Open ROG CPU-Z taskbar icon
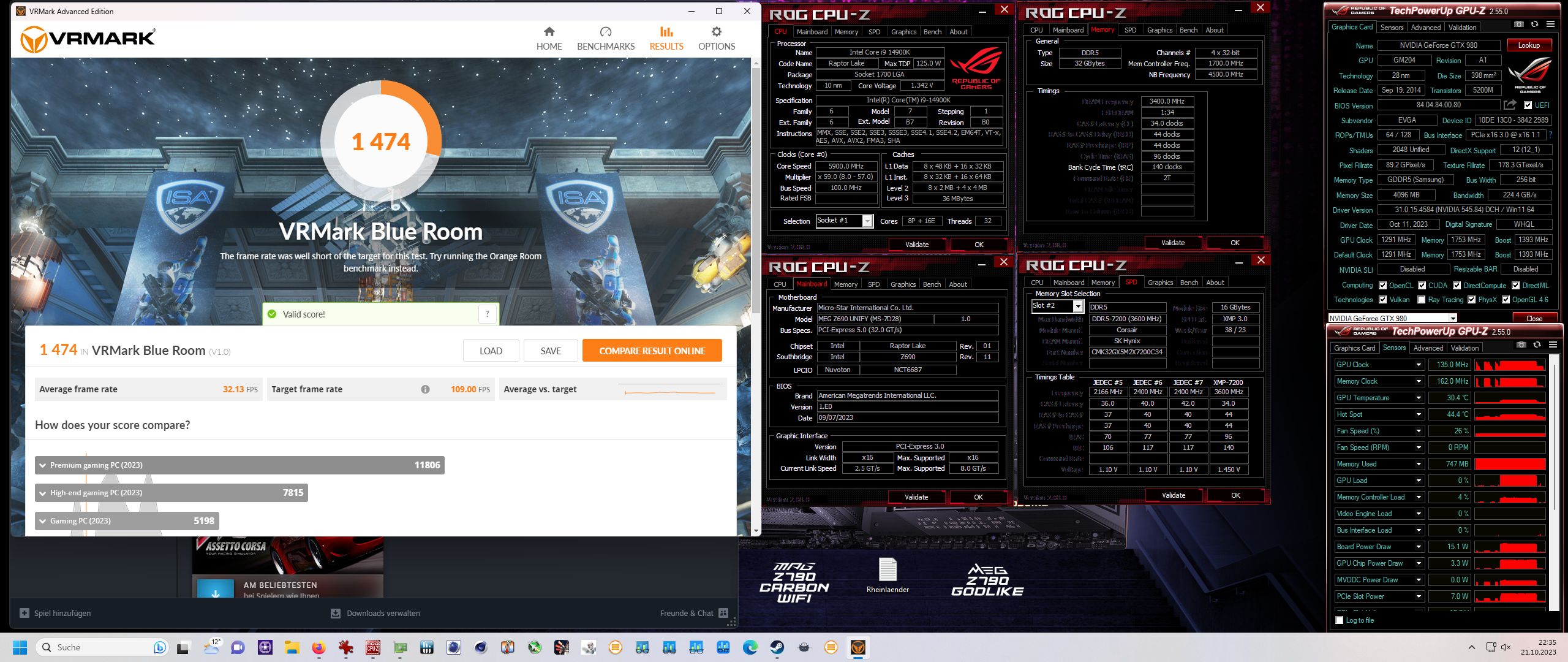 click(372, 647)
